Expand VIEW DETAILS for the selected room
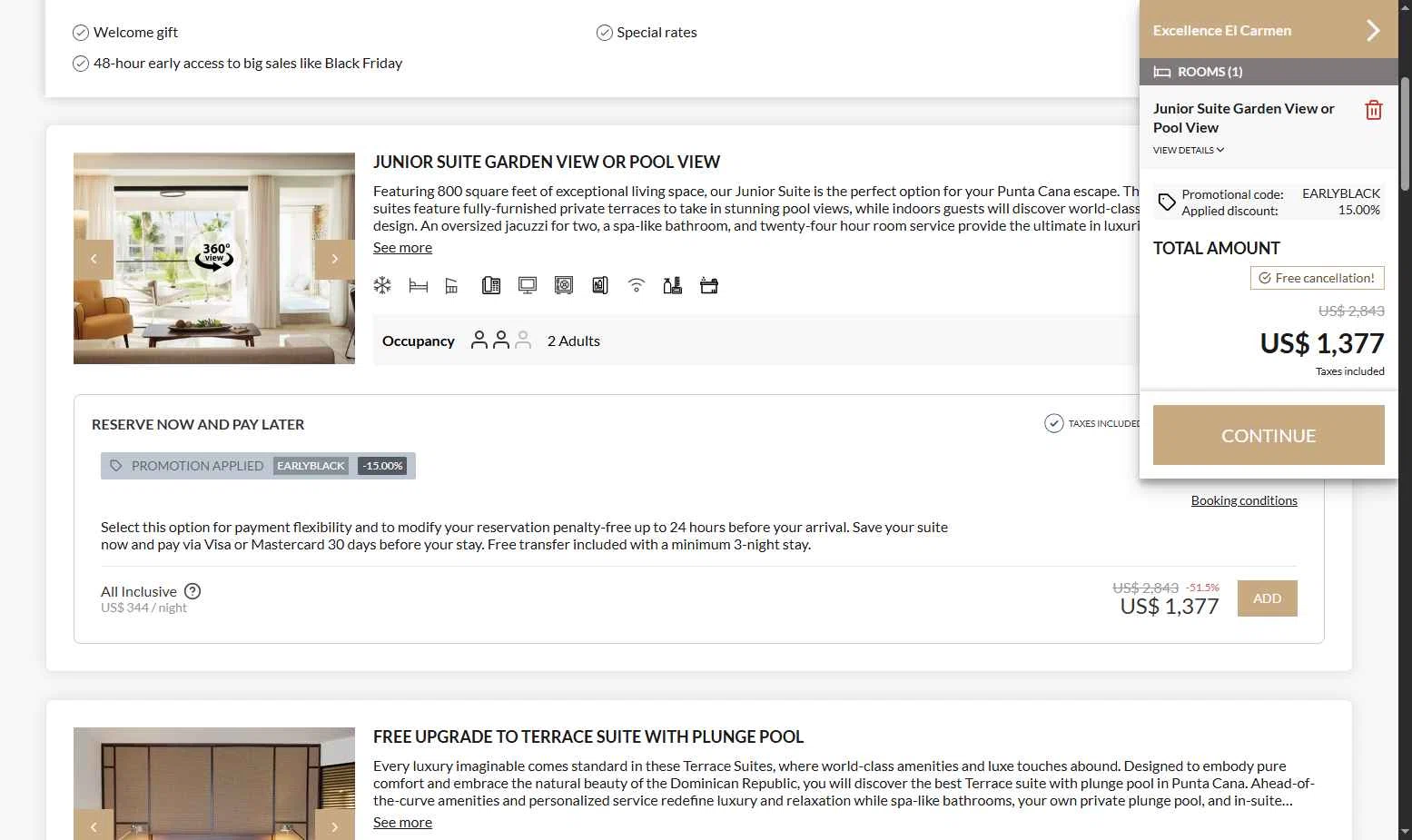1412x840 pixels. pos(1189,150)
